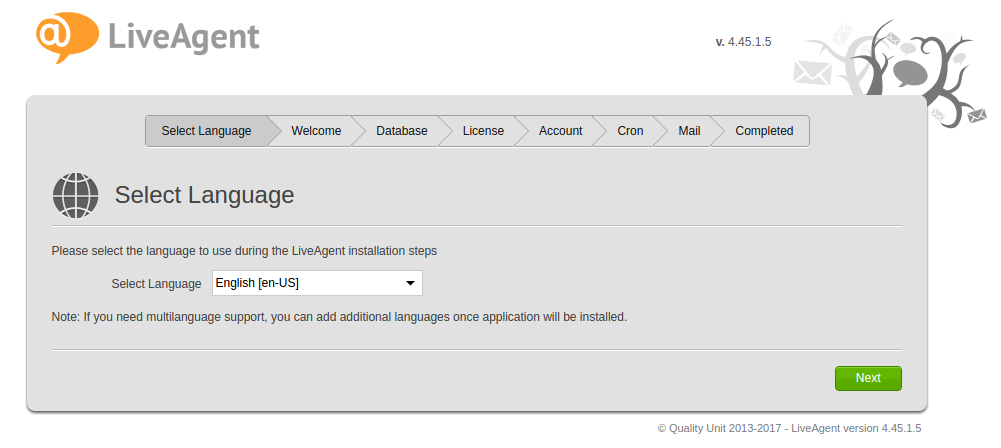Select the 'Select Language' wizard step

(206, 131)
